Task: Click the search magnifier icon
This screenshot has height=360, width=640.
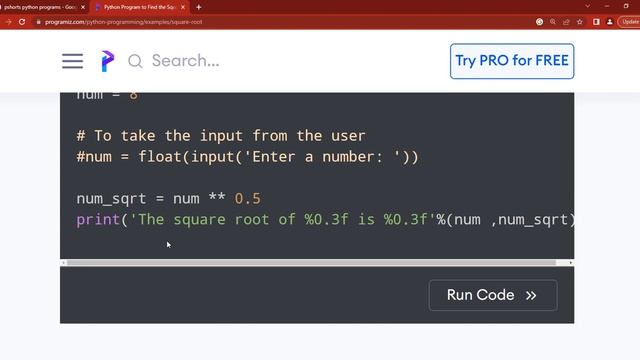Action: coord(135,61)
